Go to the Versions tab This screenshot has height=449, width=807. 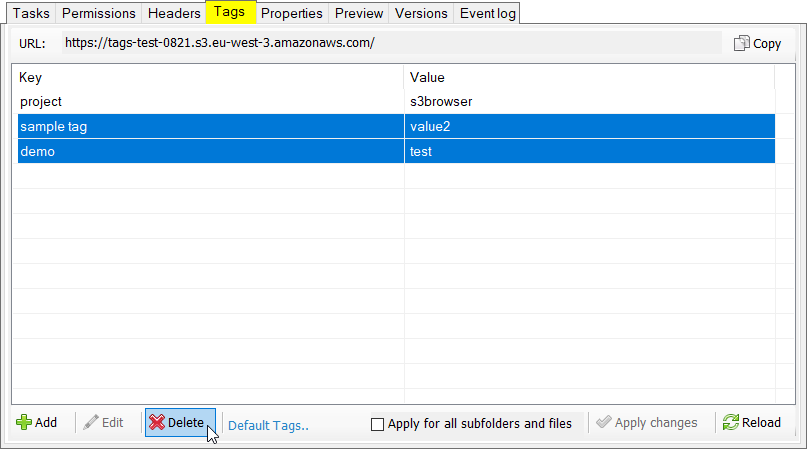pyautogui.click(x=421, y=13)
